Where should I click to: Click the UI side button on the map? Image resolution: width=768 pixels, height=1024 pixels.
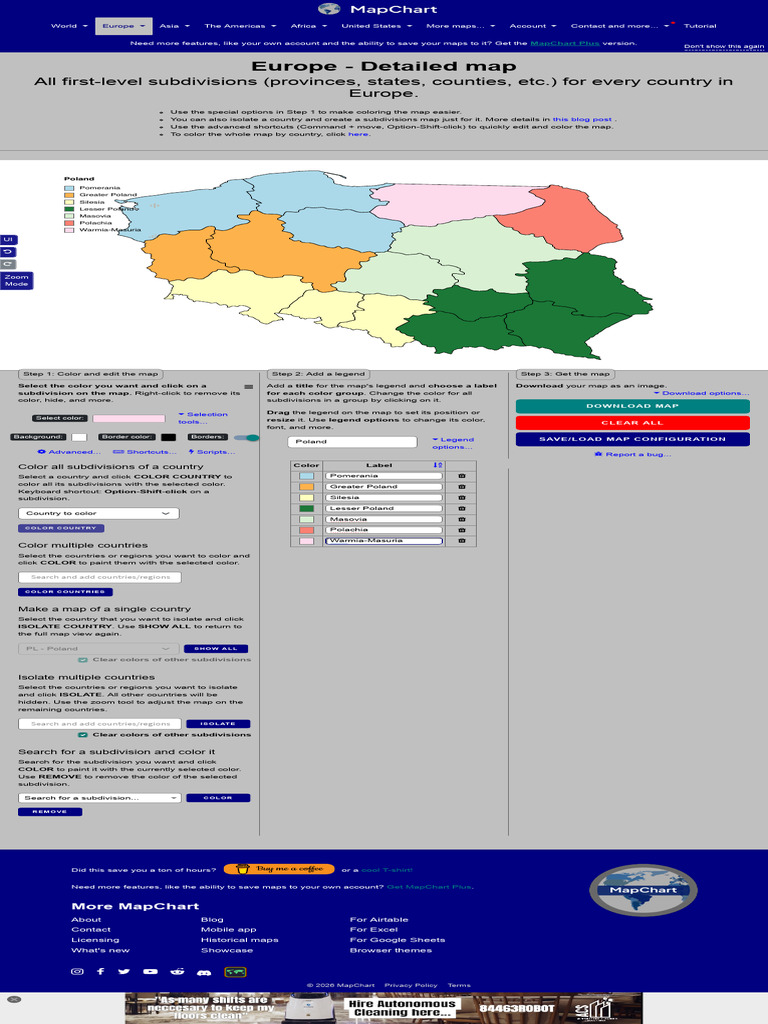click(x=8, y=240)
